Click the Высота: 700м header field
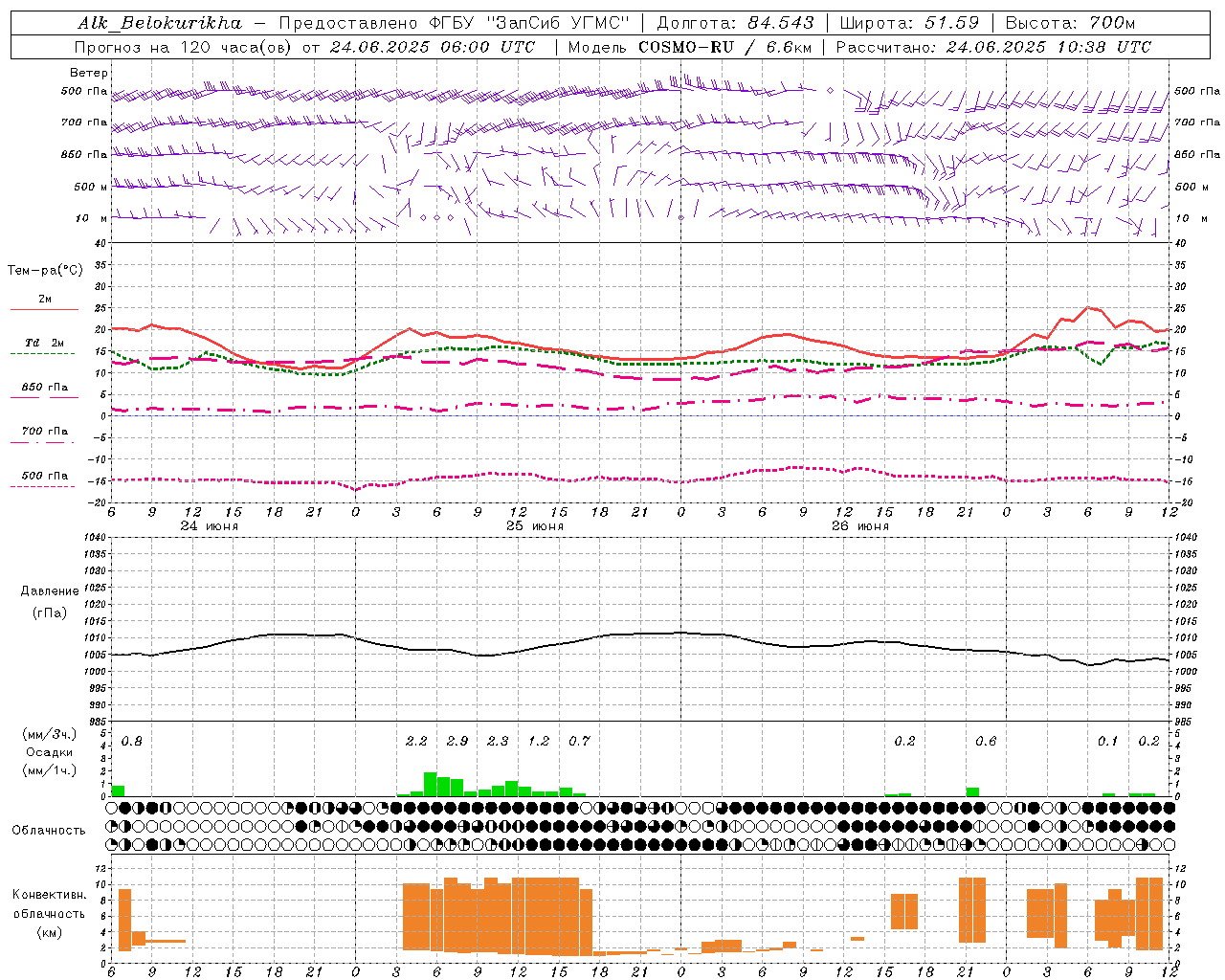1225x980 pixels. tap(1070, 23)
